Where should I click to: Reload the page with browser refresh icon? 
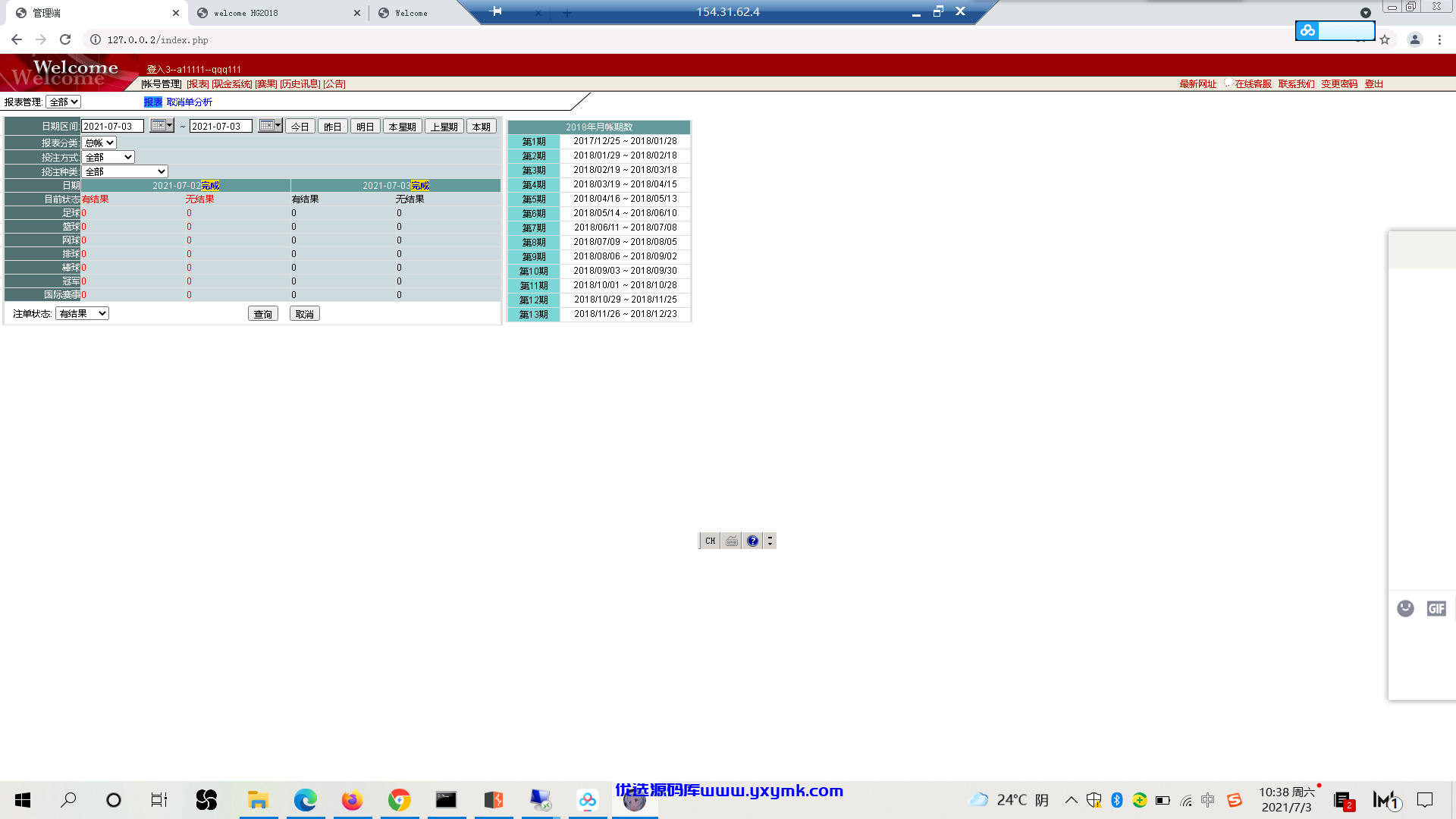pos(65,39)
